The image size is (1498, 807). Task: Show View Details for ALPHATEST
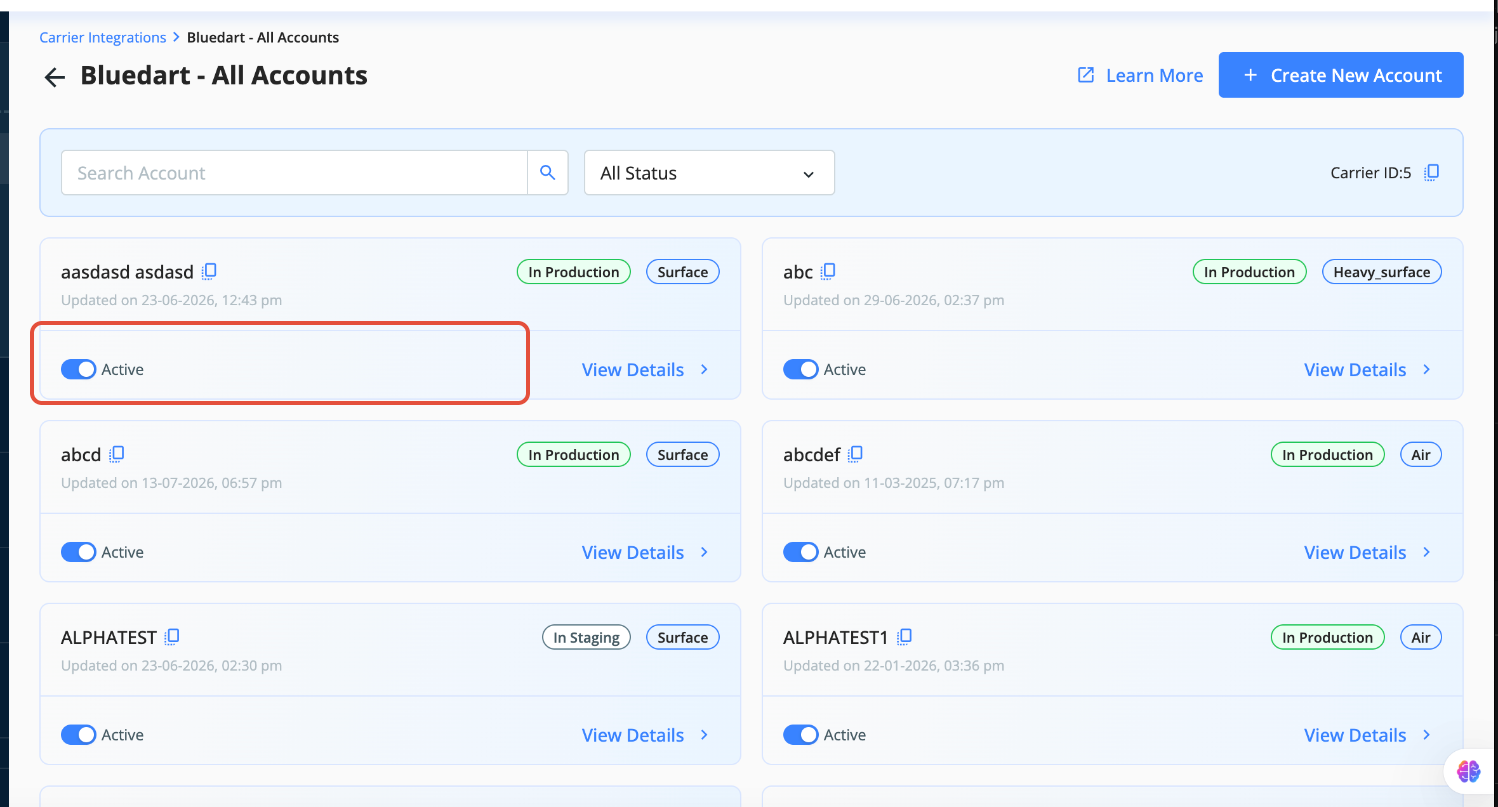pyautogui.click(x=646, y=735)
